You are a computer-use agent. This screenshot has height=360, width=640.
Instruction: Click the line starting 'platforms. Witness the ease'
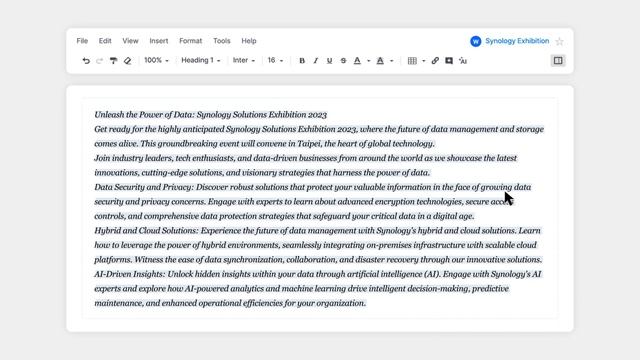tap(318, 260)
